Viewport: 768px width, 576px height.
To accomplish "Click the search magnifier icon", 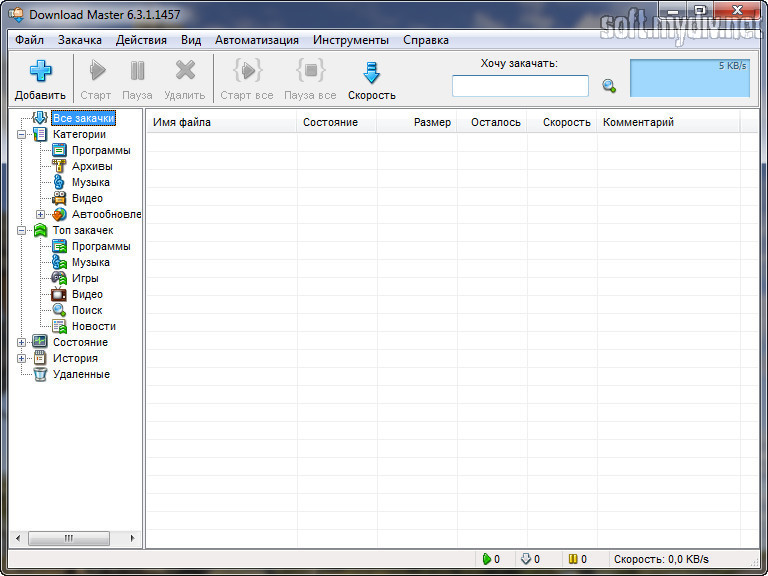I will pos(609,86).
